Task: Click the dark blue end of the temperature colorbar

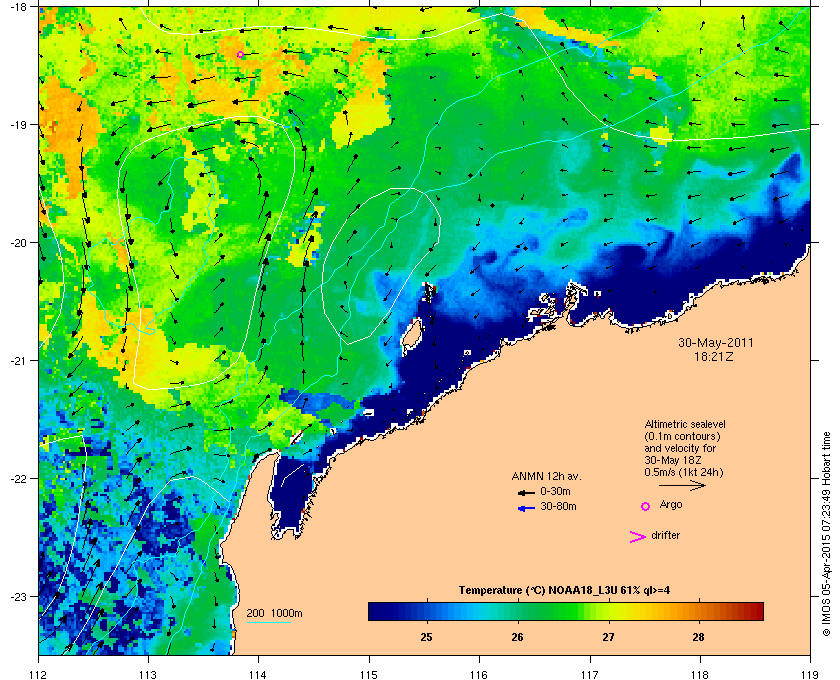Action: click(x=378, y=611)
